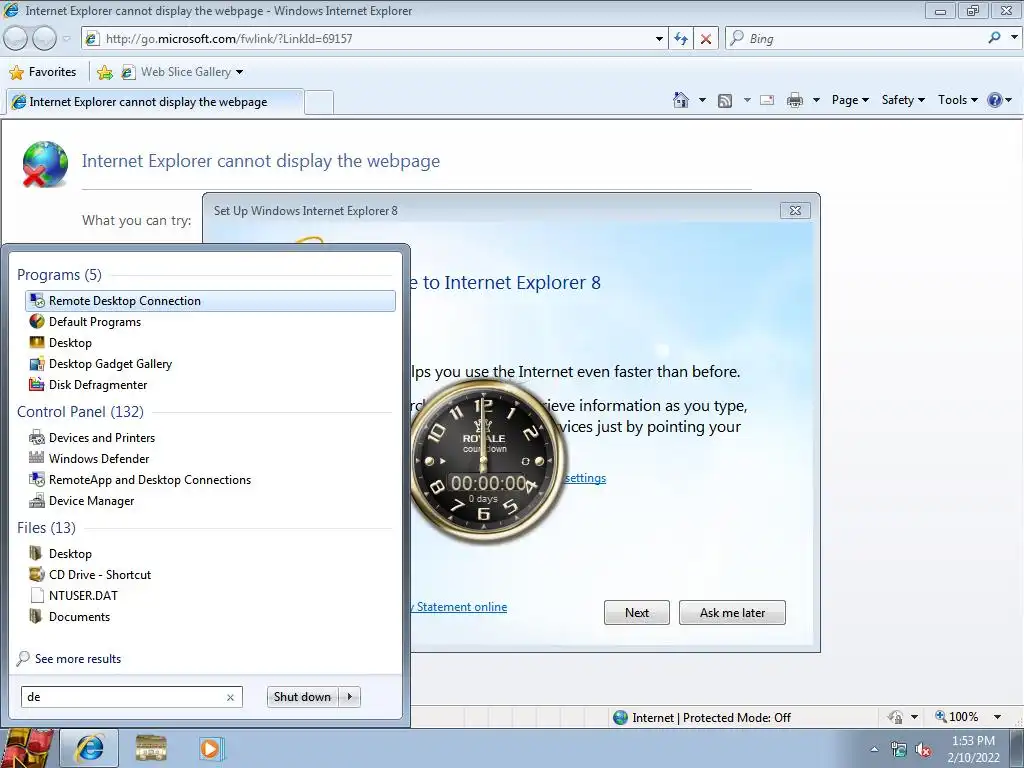
Task: Click the Print toolbar icon
Action: point(795,100)
